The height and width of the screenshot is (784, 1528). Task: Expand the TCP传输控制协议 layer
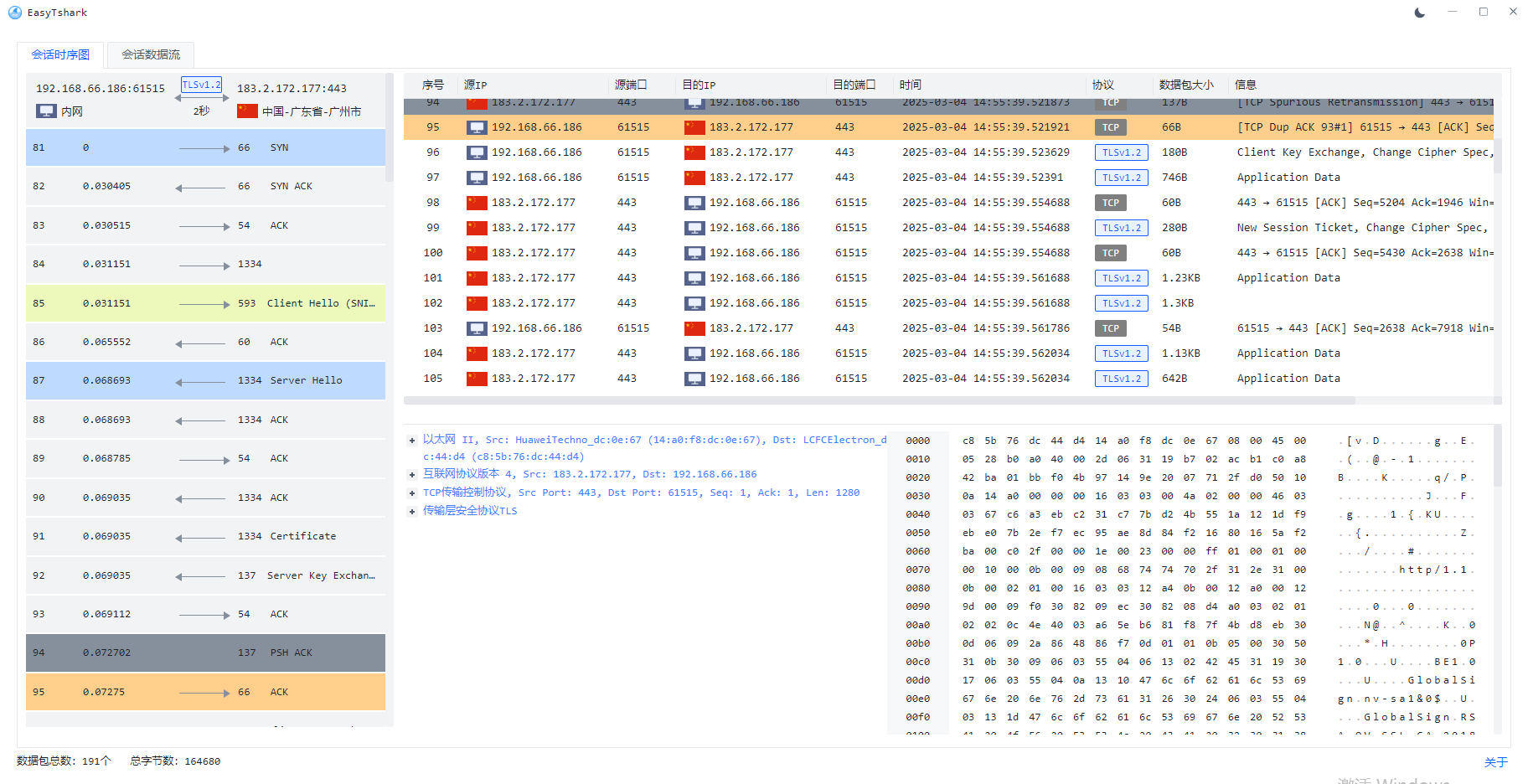(412, 493)
